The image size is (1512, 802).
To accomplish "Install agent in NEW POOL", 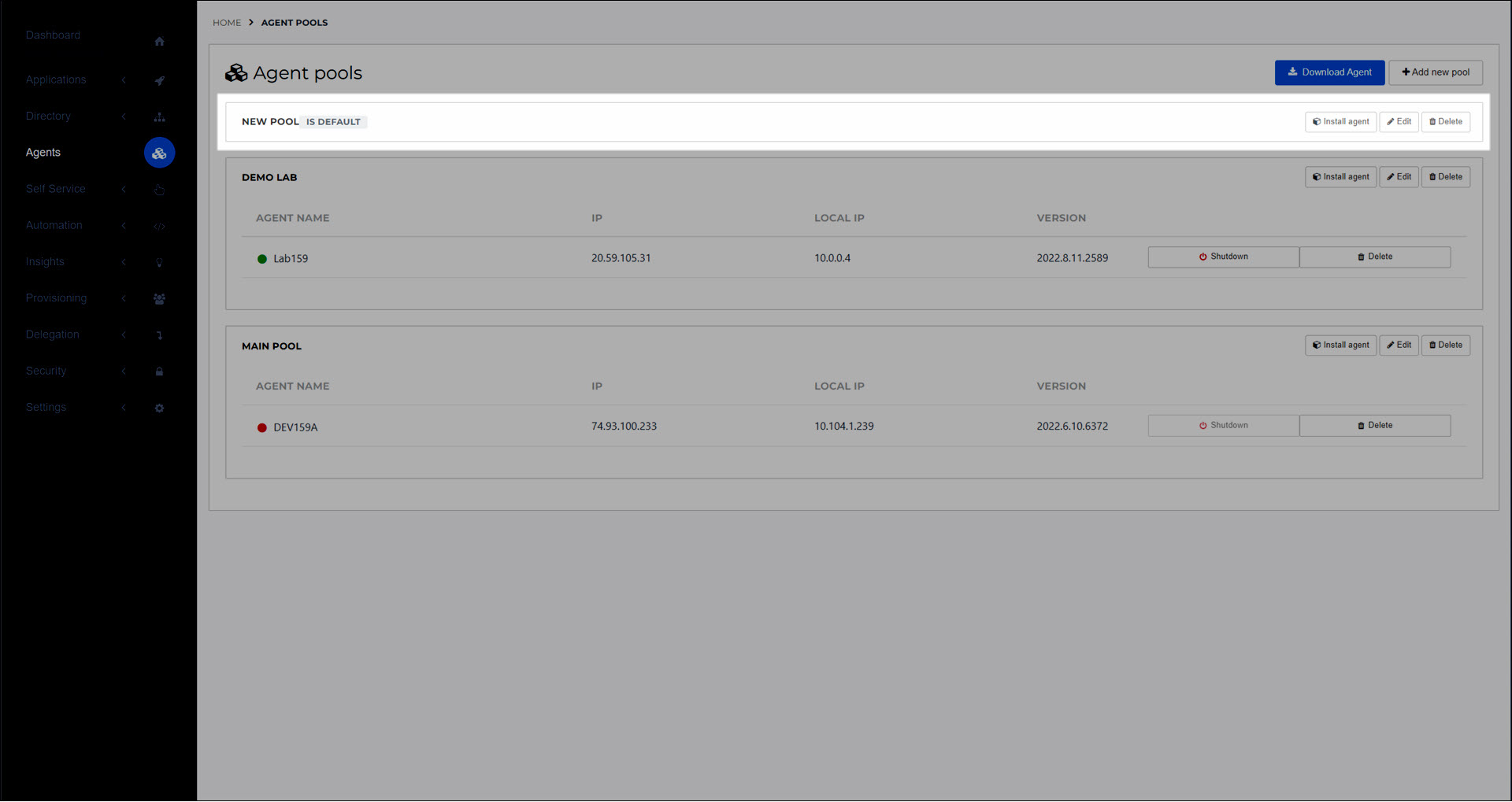I will [1340, 122].
